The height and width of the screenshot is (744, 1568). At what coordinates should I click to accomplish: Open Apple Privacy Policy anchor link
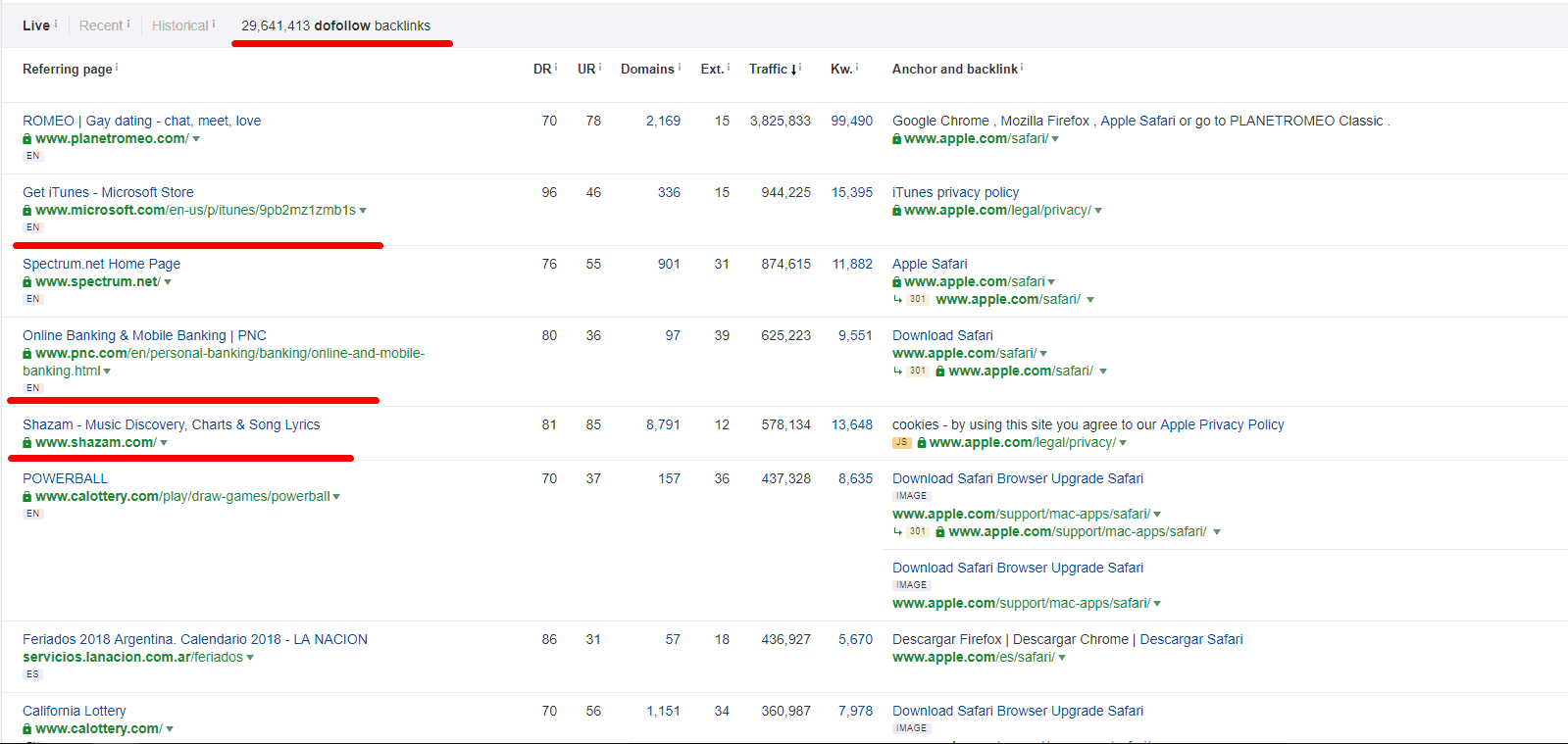1222,424
